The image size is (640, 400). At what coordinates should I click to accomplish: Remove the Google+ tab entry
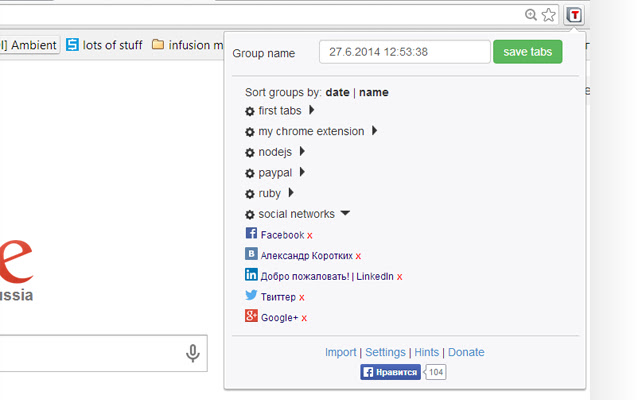[304, 318]
